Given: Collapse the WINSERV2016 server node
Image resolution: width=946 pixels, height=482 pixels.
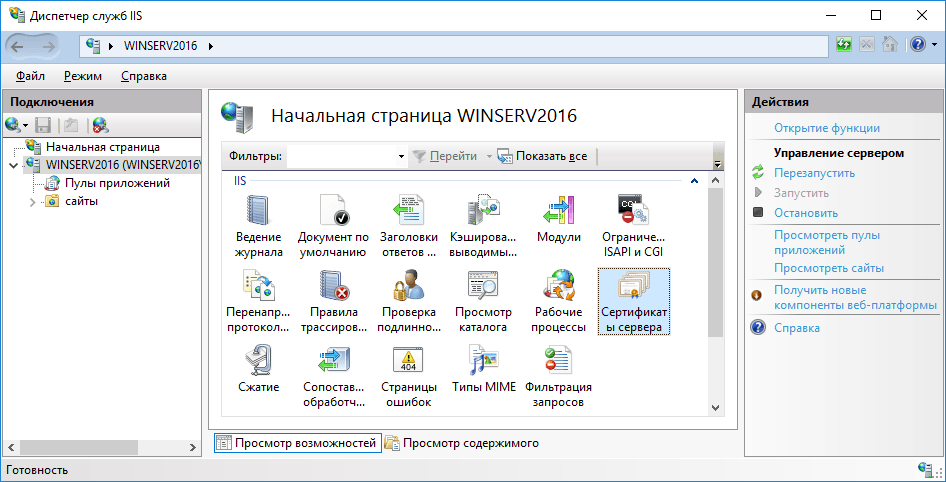Looking at the screenshot, I should 13,165.
